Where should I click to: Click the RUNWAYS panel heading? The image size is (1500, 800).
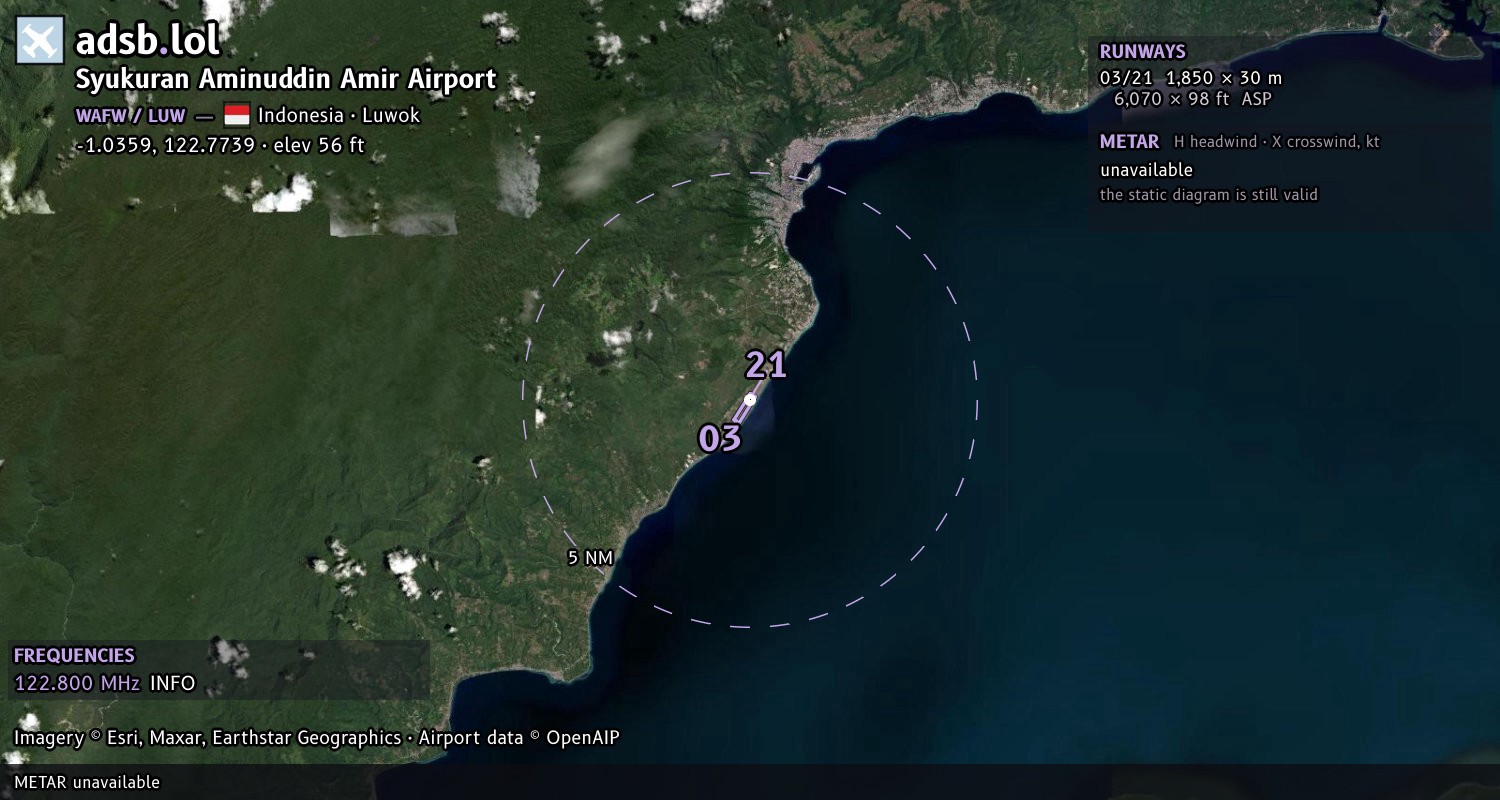[x=1142, y=52]
